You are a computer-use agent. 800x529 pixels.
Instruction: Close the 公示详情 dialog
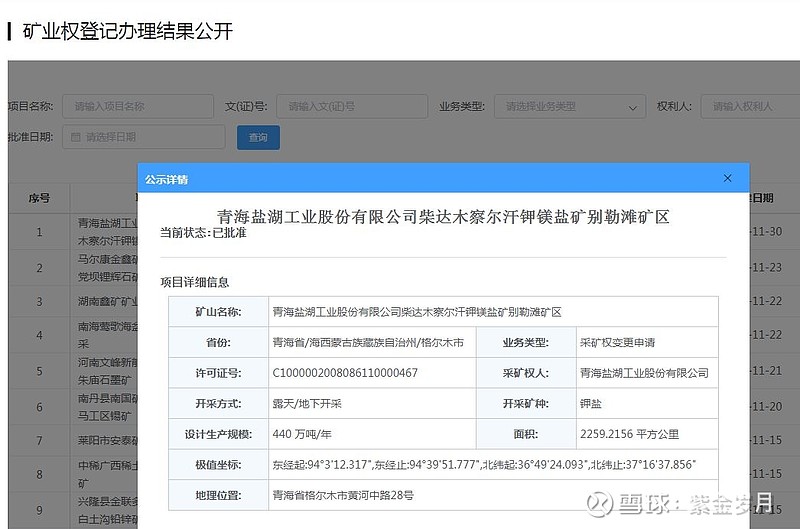click(728, 178)
